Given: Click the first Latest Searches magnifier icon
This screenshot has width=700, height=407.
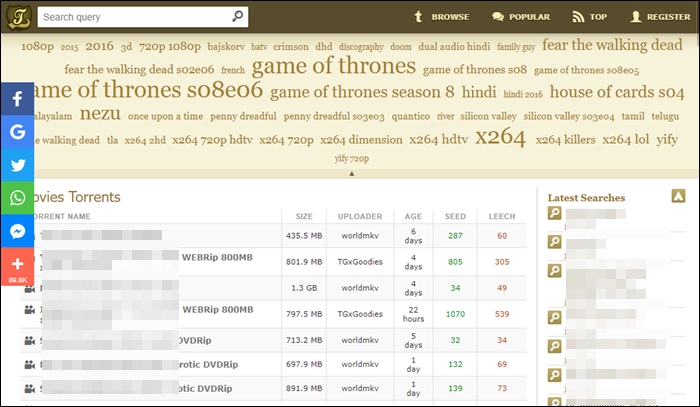Looking at the screenshot, I should point(554,213).
